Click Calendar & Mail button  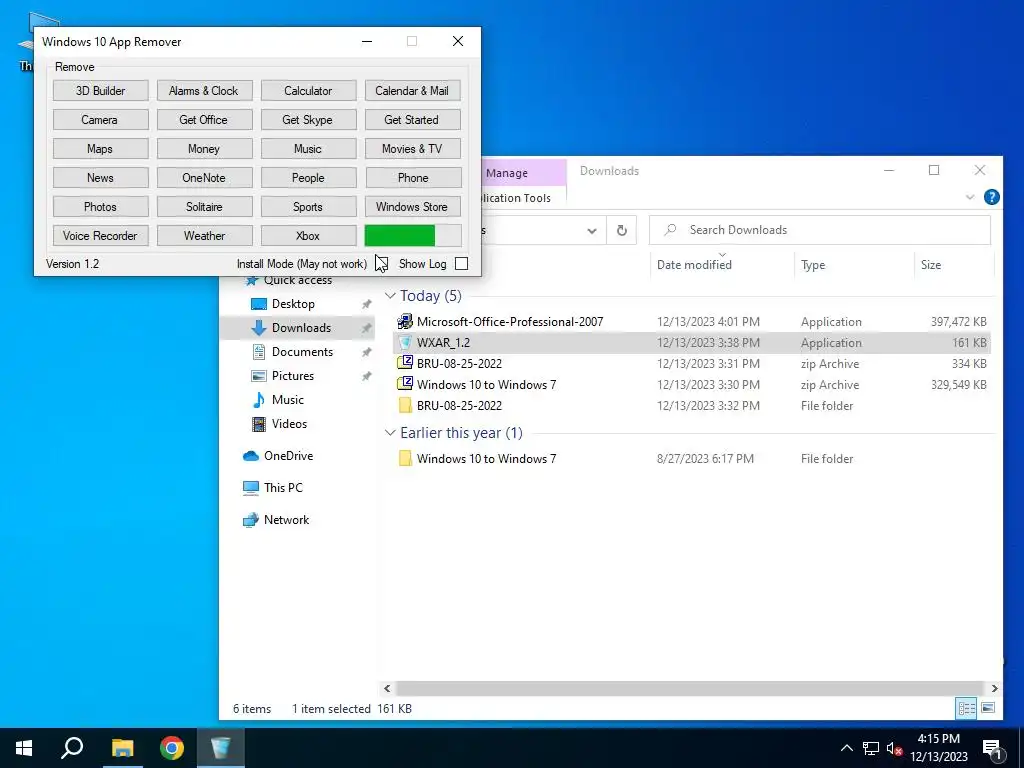point(412,91)
